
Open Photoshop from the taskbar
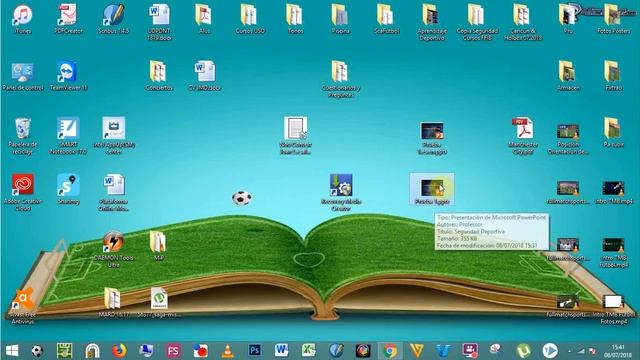point(254,351)
